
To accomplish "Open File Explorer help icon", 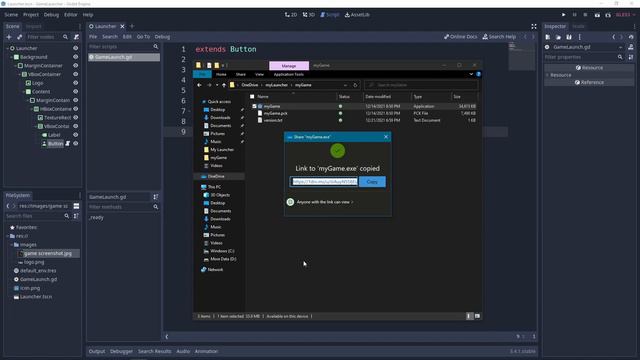I will coord(478,74).
